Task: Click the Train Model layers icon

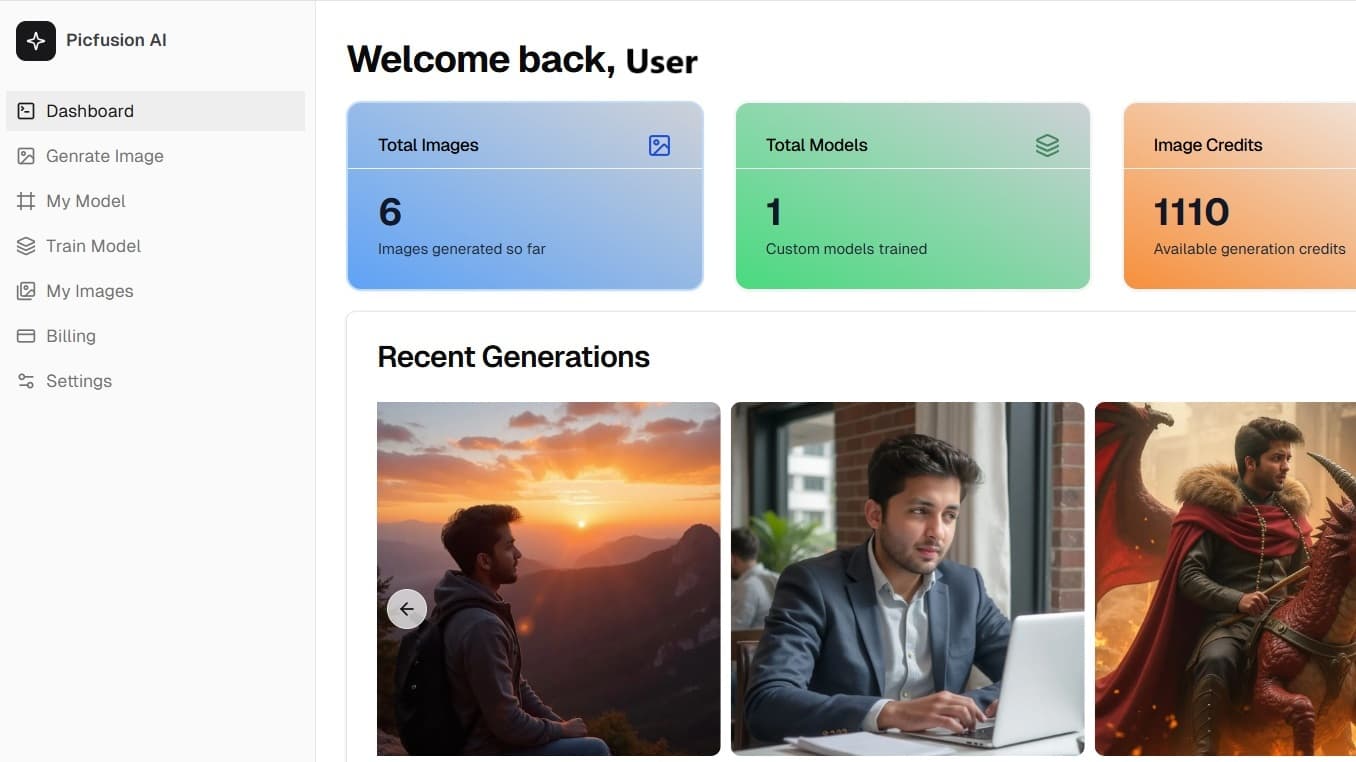Action: pos(26,246)
